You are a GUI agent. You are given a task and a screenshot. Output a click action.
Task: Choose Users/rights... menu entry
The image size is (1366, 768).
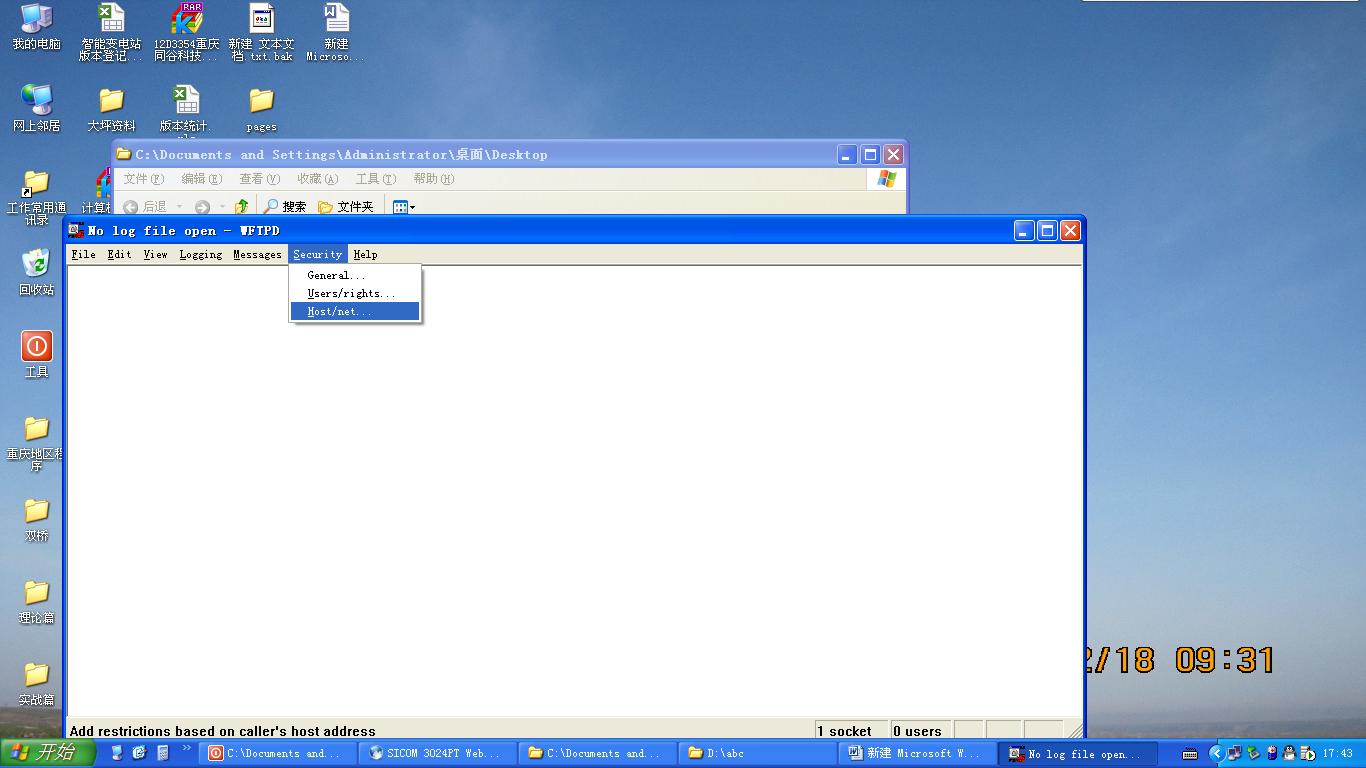pos(351,294)
